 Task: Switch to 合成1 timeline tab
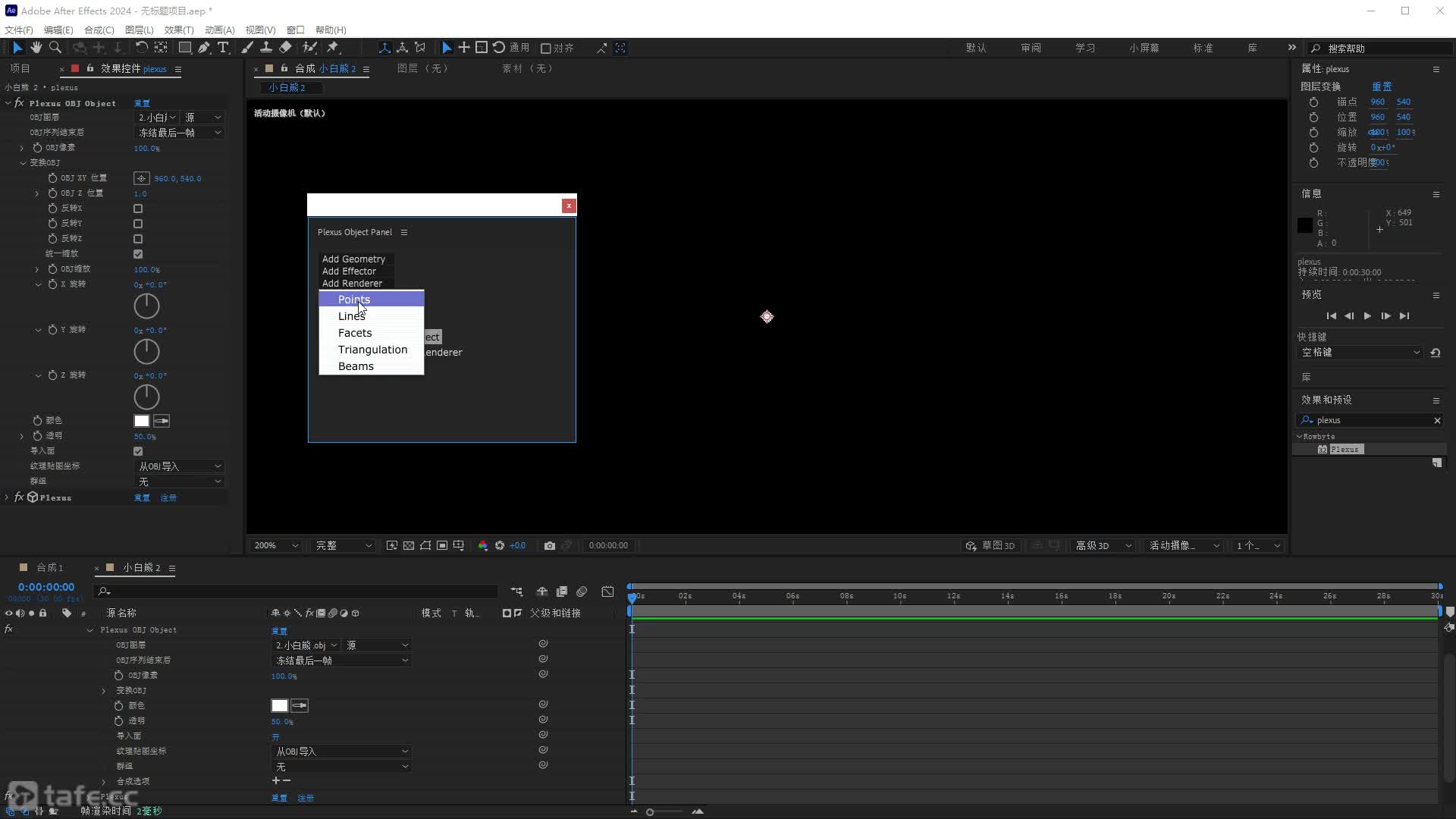tap(49, 567)
